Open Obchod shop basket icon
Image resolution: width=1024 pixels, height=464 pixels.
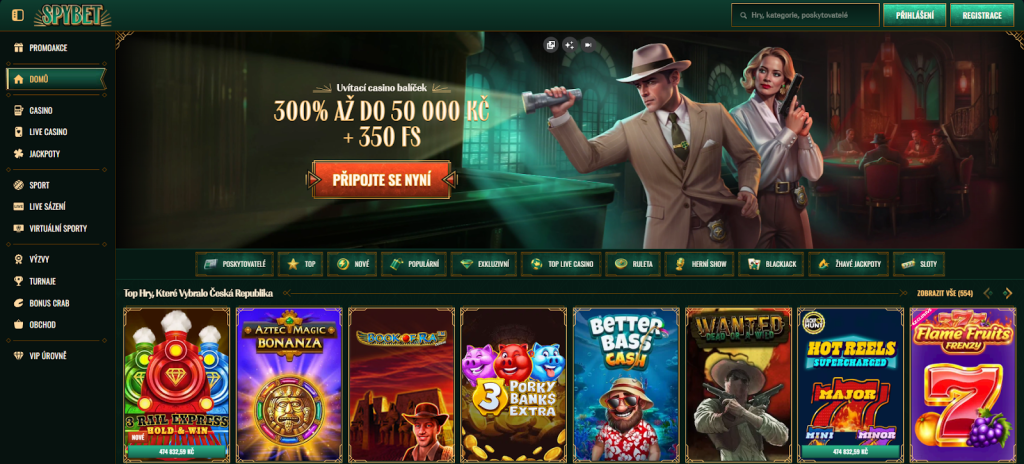(x=18, y=325)
